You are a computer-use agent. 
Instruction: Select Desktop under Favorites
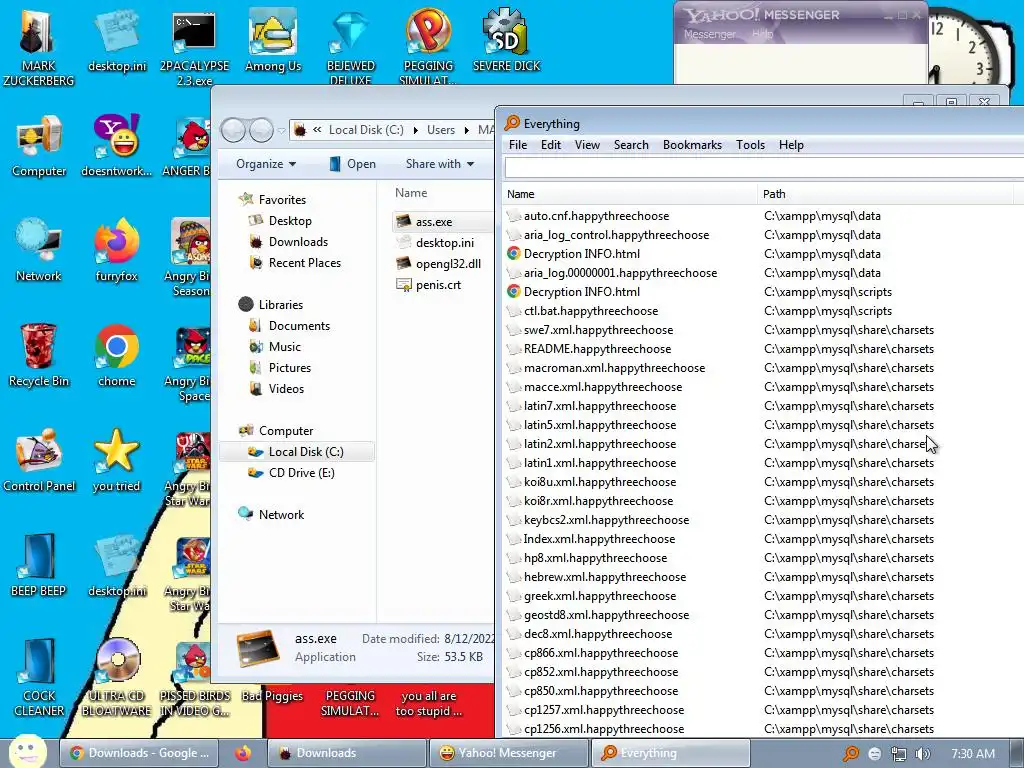click(281, 221)
